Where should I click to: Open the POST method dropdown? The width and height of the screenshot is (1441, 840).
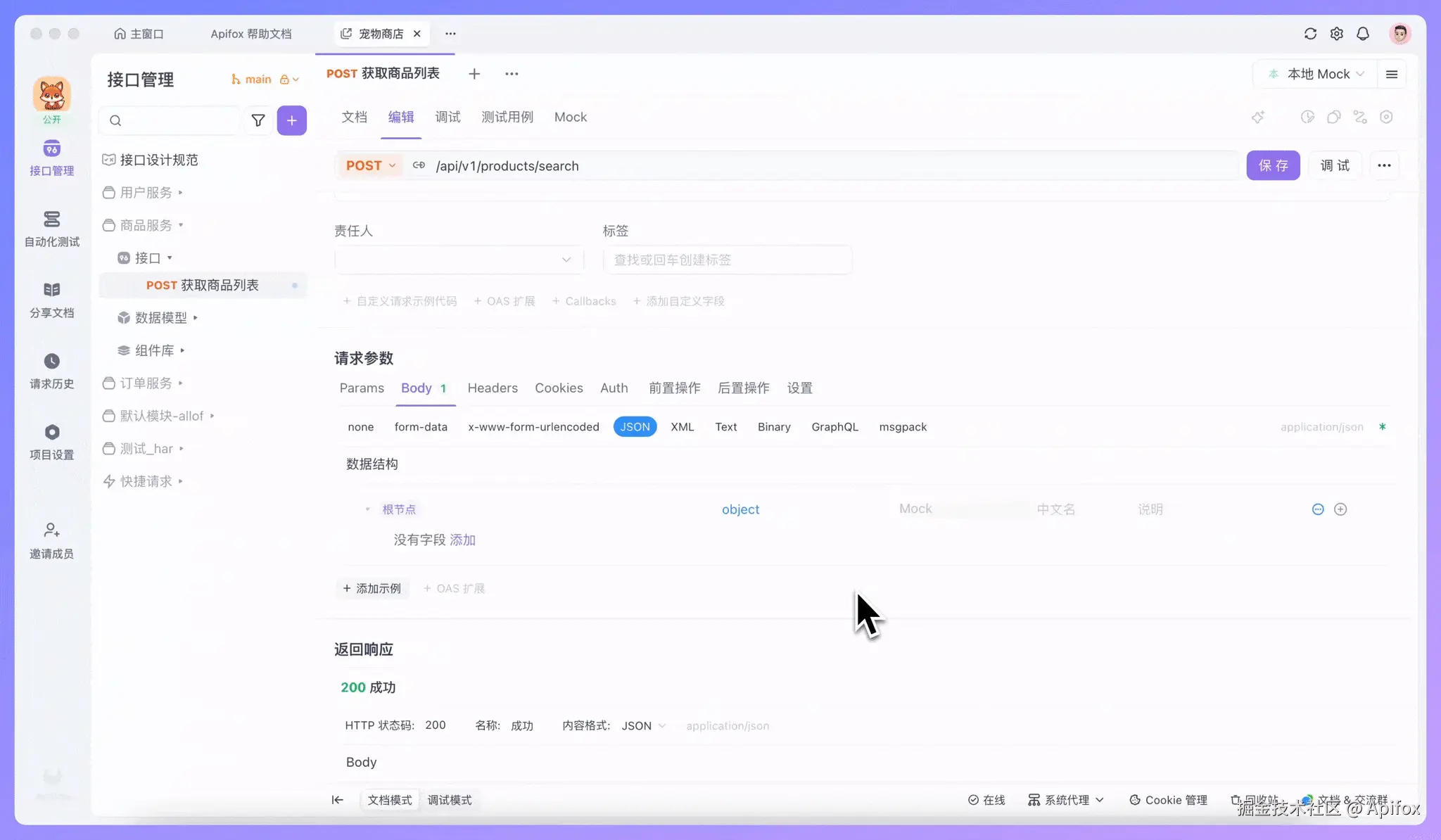(x=371, y=166)
